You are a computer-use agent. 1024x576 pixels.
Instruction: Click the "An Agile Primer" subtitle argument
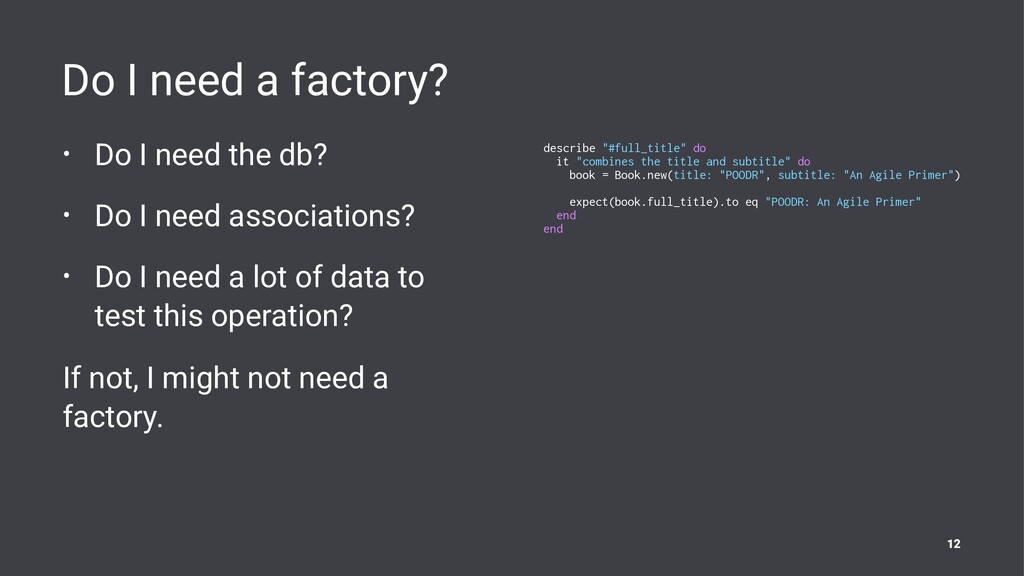899,175
